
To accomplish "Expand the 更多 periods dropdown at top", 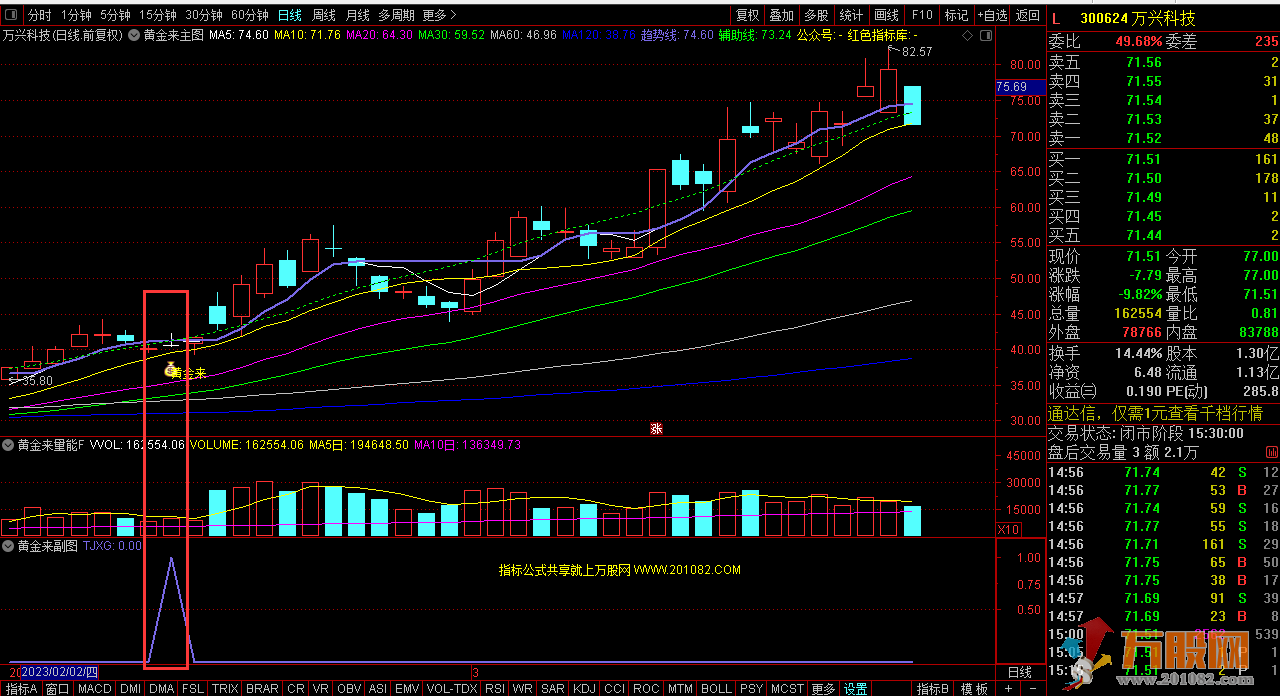I will point(439,15).
